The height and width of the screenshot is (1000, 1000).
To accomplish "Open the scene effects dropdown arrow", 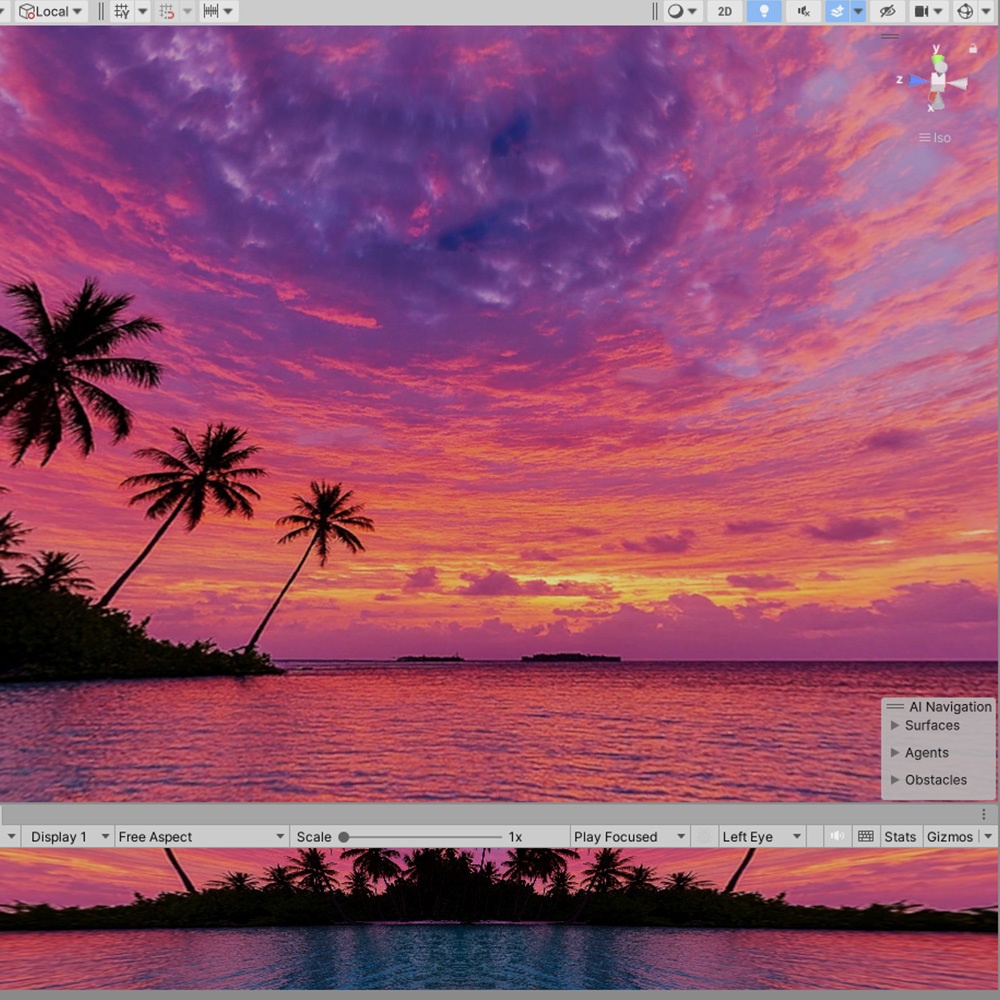I will pyautogui.click(x=858, y=11).
